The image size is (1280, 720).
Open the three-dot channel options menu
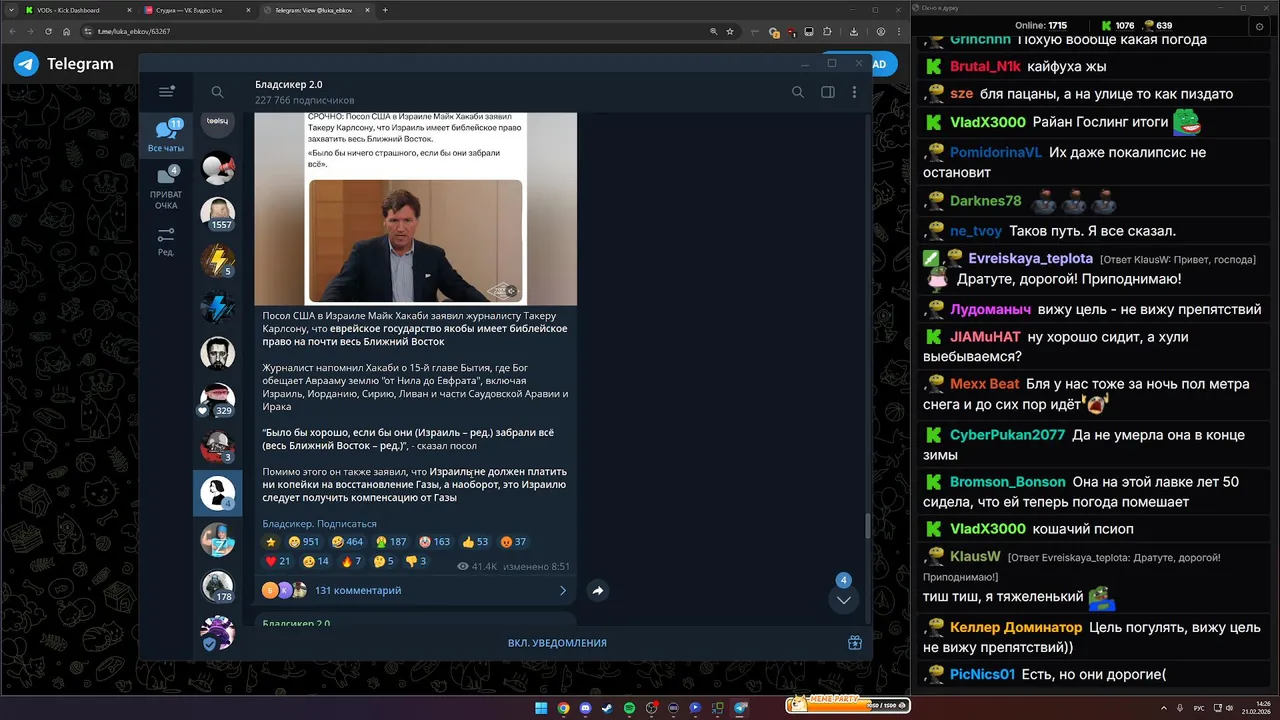coord(854,92)
